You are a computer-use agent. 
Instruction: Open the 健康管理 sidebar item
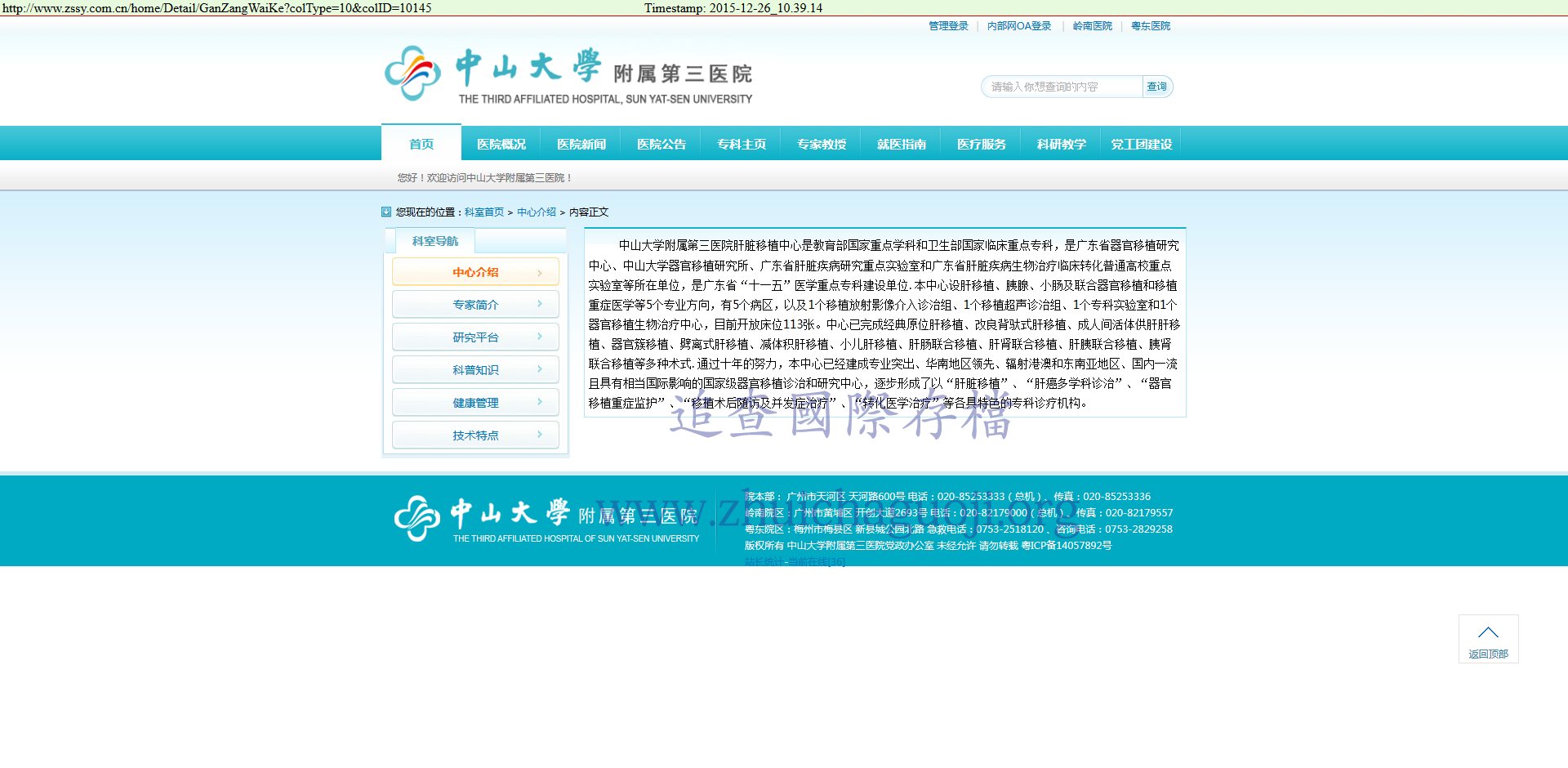[475, 403]
